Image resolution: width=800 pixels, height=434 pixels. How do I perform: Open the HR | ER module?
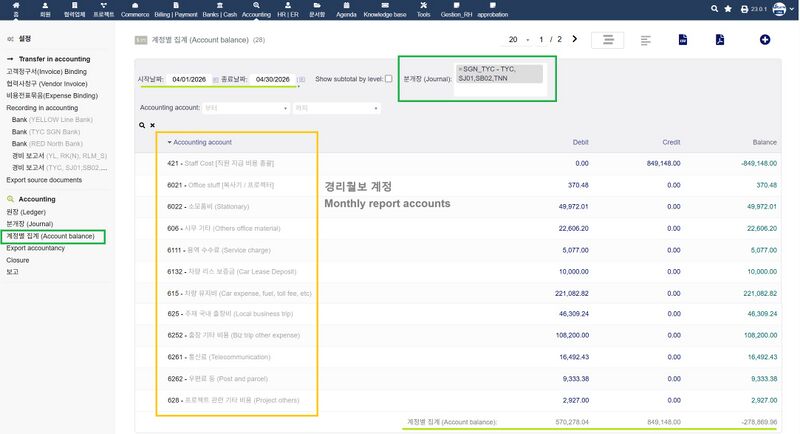pyautogui.click(x=288, y=10)
